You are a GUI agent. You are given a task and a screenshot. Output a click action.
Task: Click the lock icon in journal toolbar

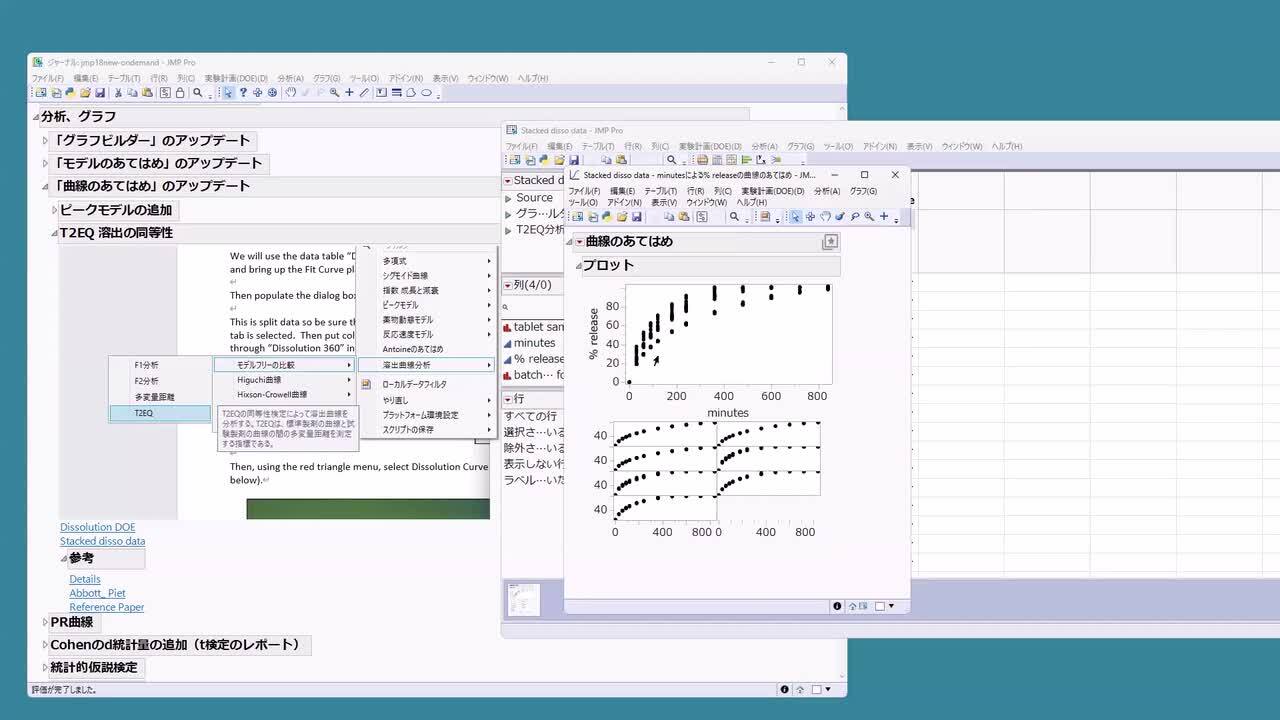coord(180,92)
